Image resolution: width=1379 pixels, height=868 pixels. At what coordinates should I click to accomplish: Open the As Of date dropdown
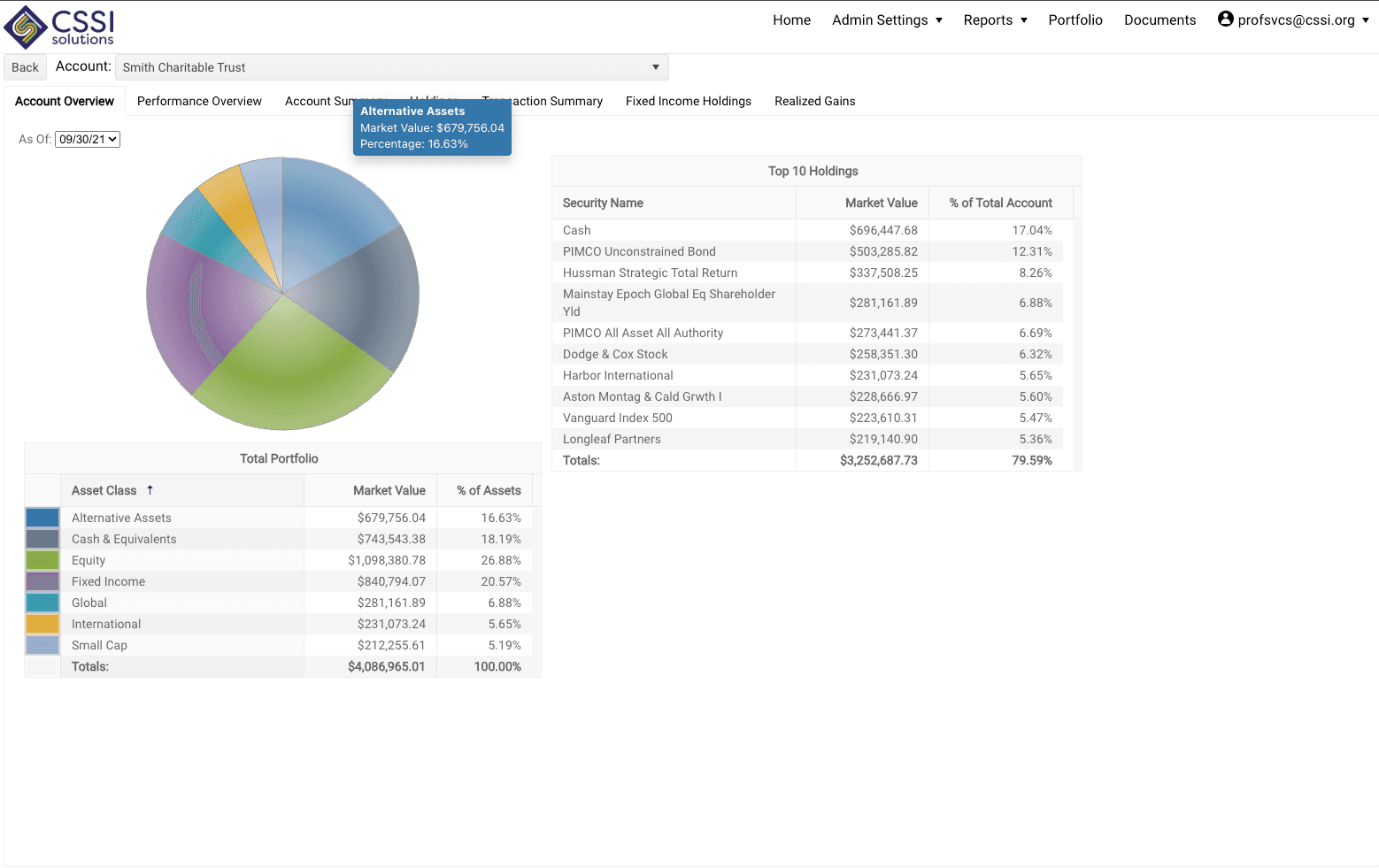[88, 139]
